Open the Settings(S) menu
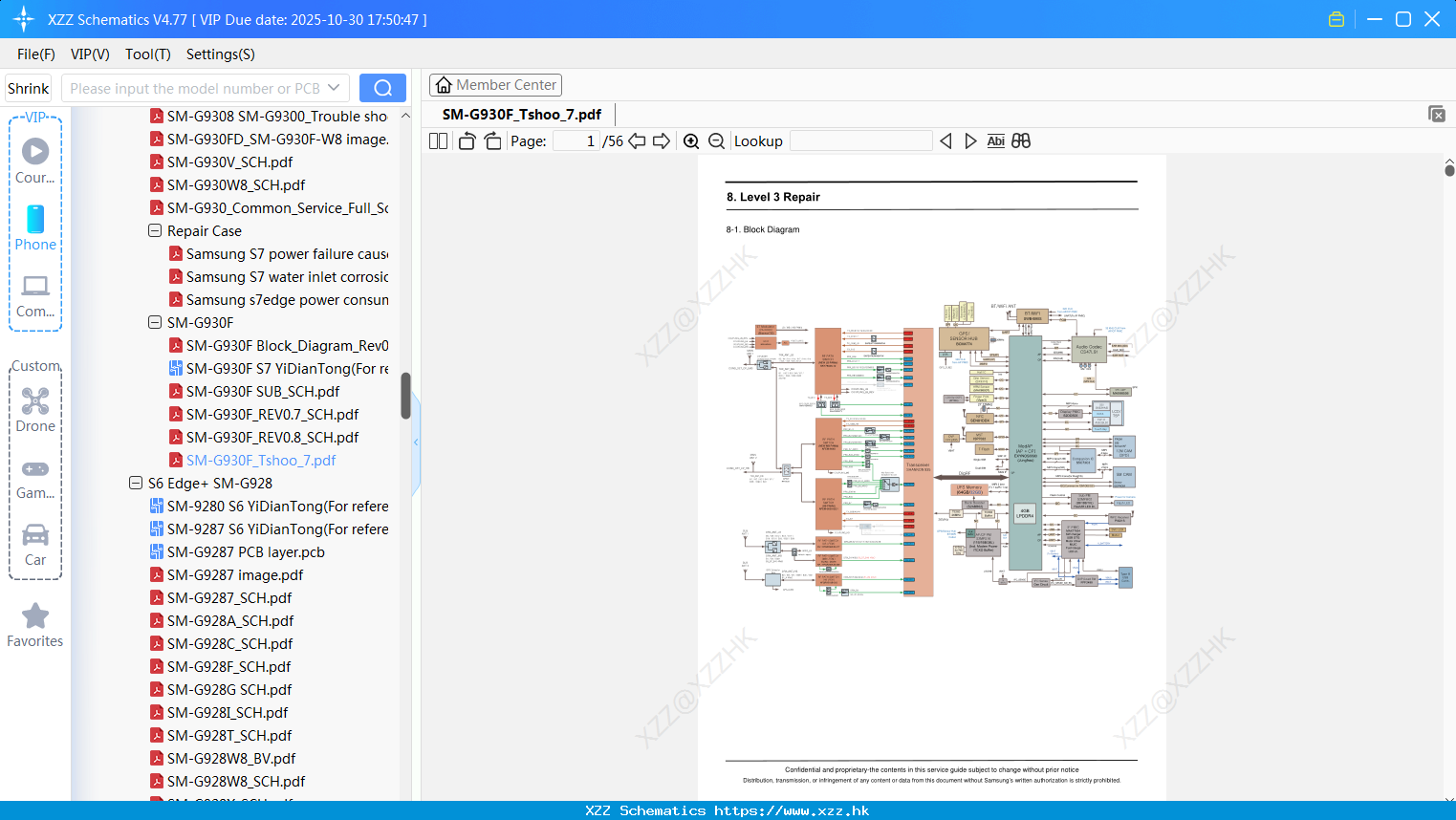Screen dimensions: 1456x820 [x=221, y=54]
